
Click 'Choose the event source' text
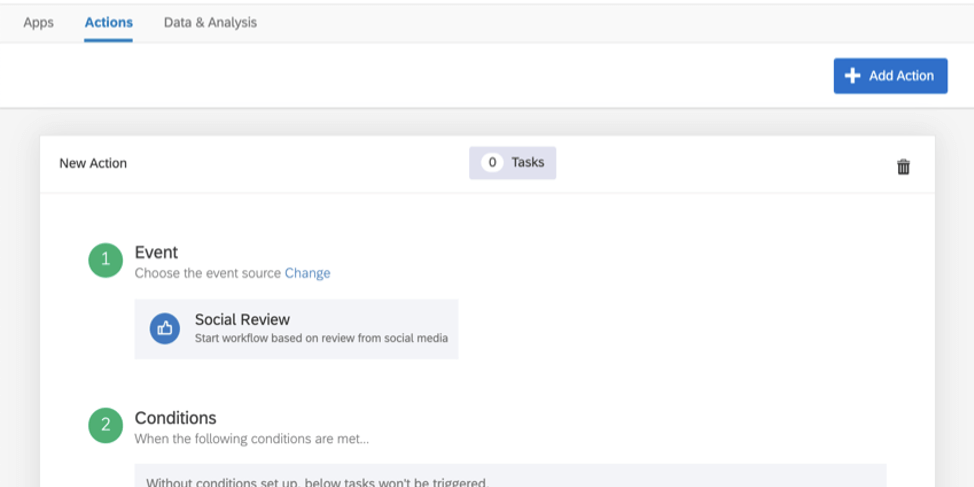point(208,273)
